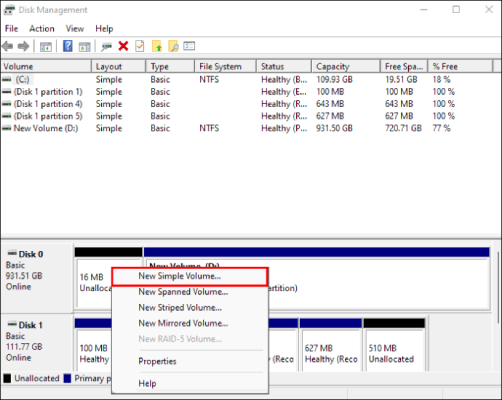This screenshot has width=502, height=400.
Task: Open the Action menu
Action: 42,29
